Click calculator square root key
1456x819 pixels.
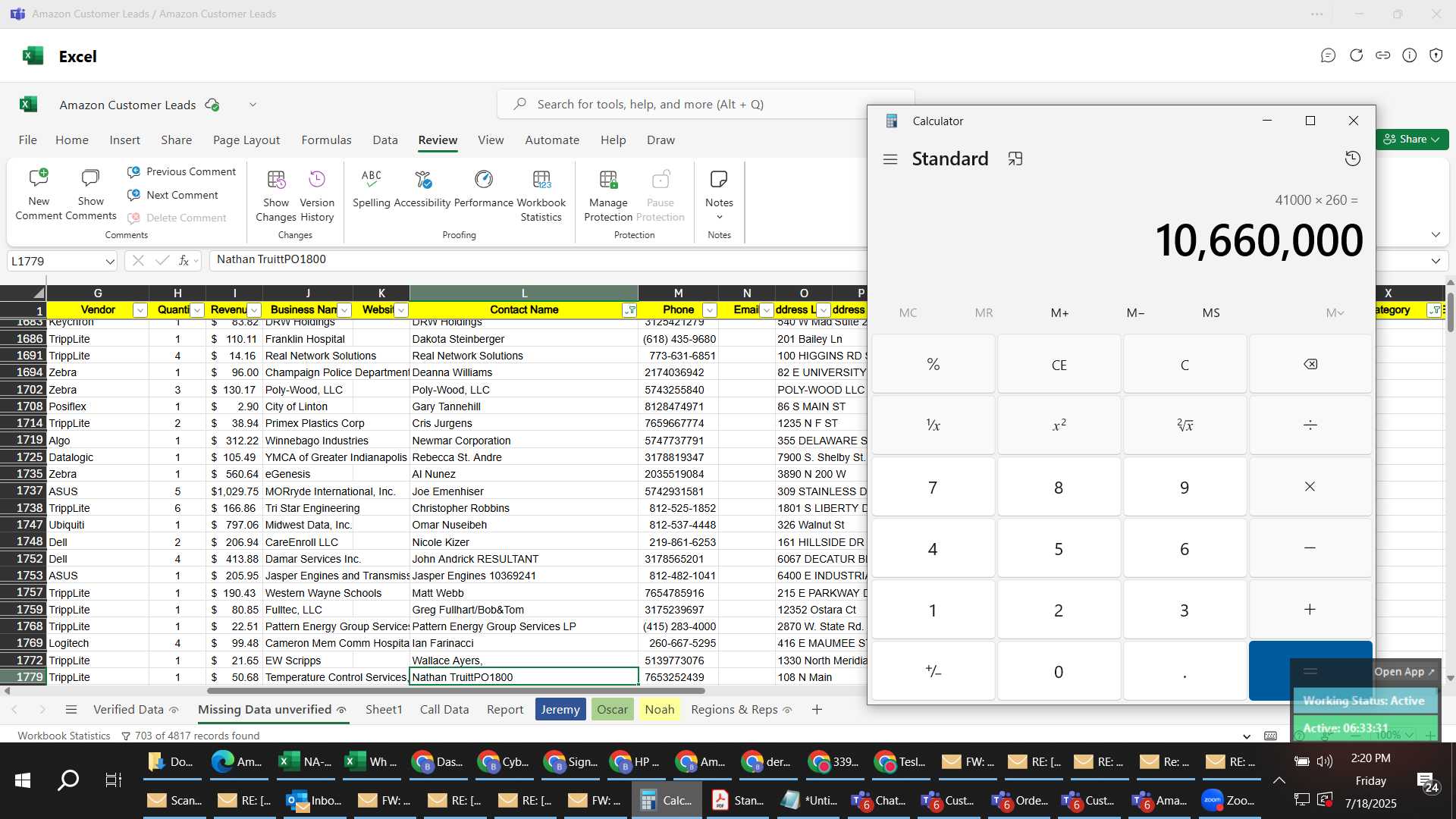pos(1185,425)
